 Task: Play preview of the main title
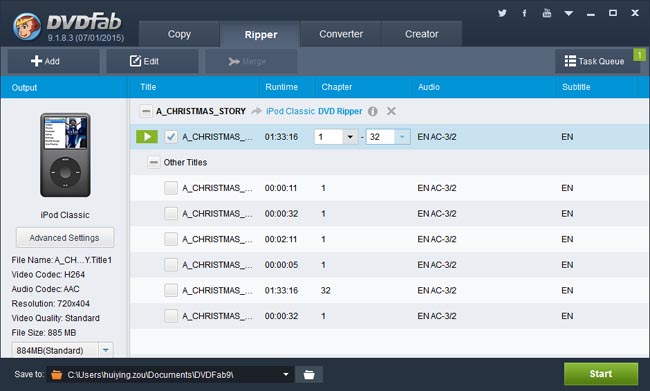[x=147, y=136]
